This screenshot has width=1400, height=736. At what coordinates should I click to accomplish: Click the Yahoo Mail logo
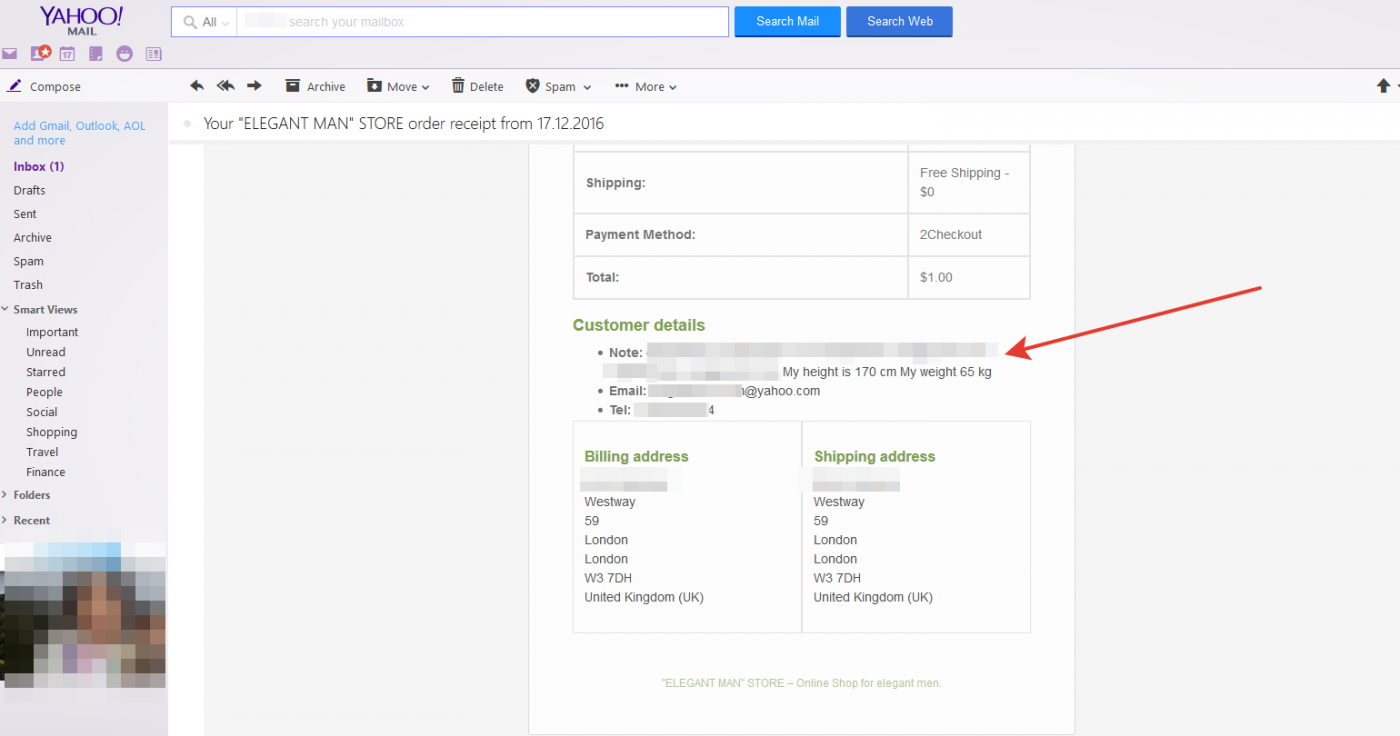(x=81, y=20)
